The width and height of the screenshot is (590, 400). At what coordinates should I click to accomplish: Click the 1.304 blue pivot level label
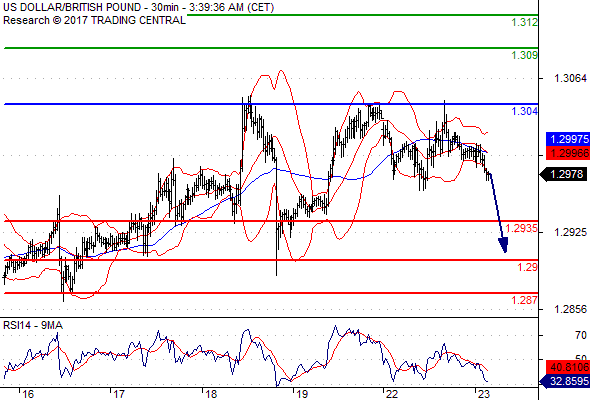tap(525, 111)
